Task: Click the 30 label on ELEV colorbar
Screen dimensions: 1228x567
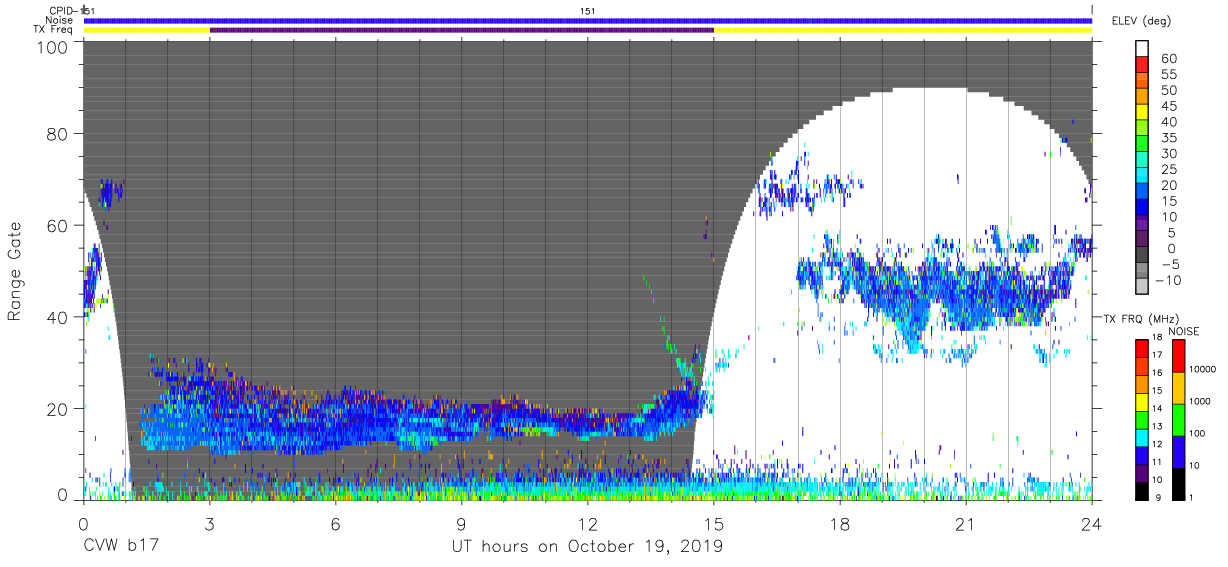Action: tap(1167, 154)
